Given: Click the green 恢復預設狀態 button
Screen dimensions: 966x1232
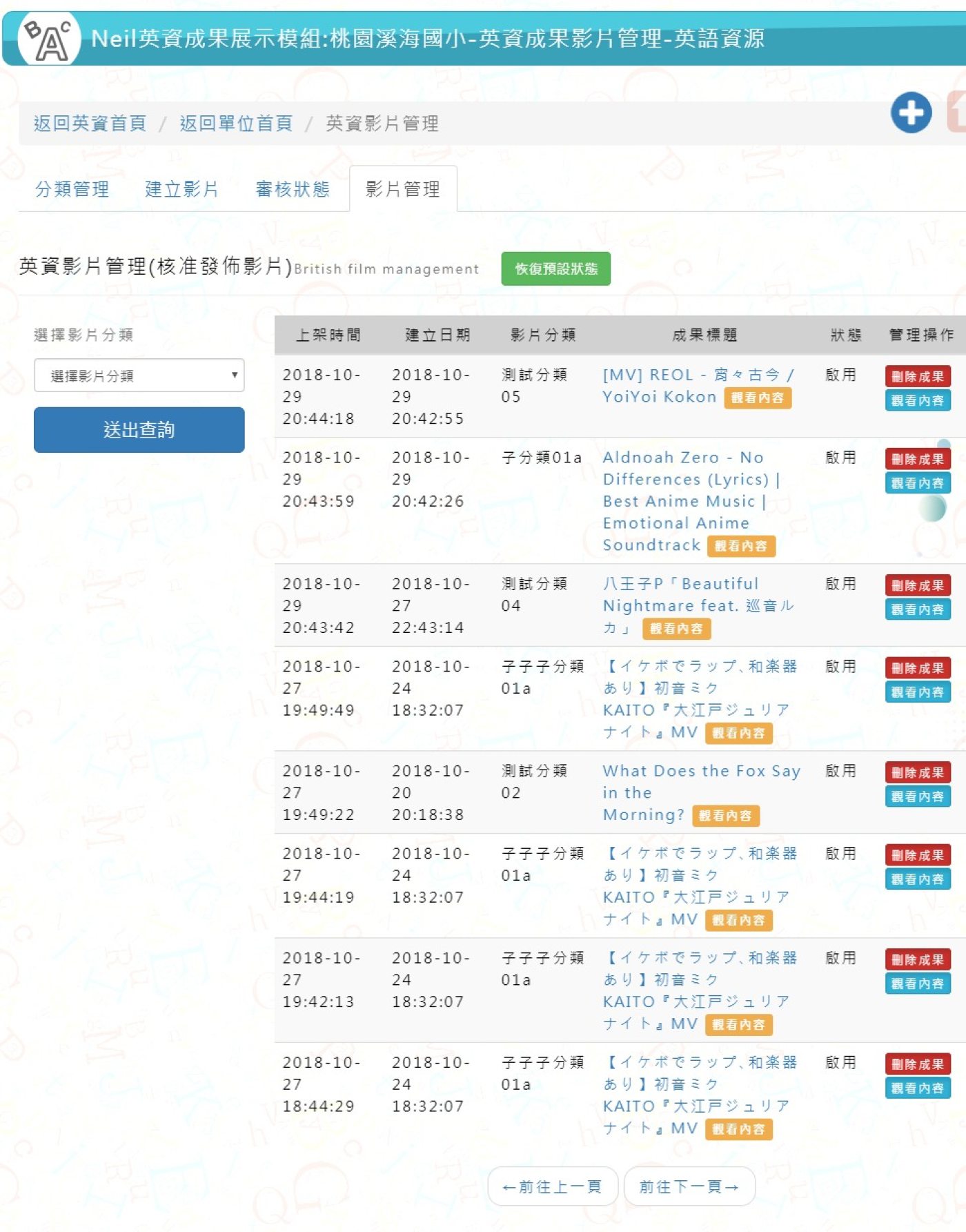Looking at the screenshot, I should [x=555, y=268].
